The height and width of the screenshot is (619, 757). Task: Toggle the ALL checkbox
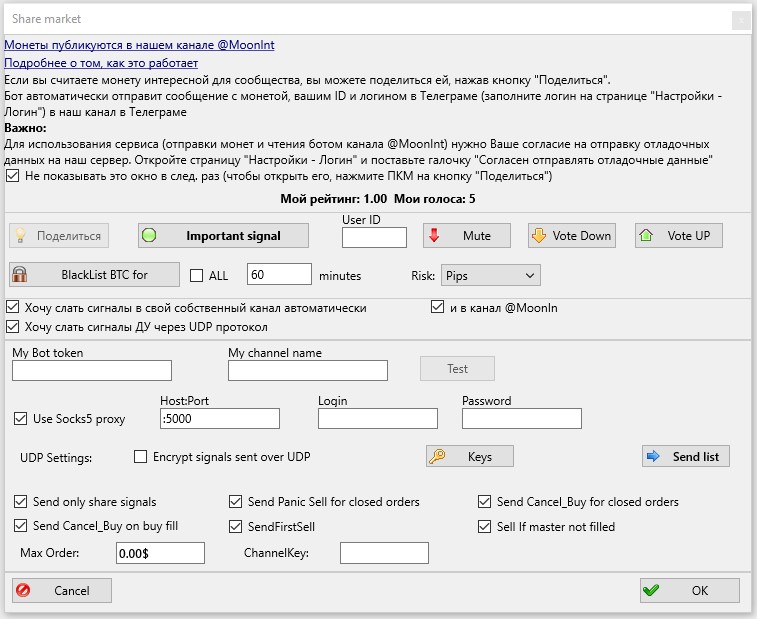pos(197,276)
